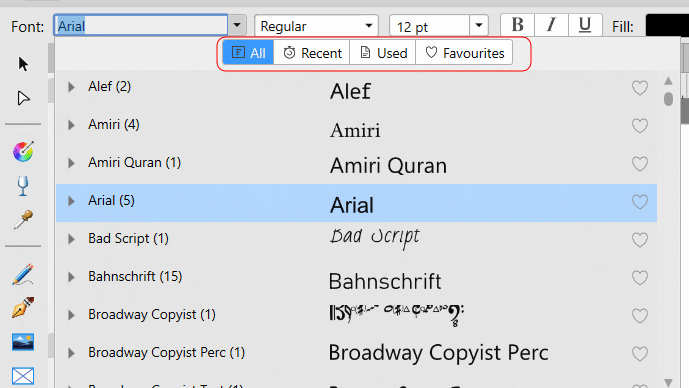
Task: Select the style picker eyedropper tool
Action: pyautogui.click(x=23, y=219)
